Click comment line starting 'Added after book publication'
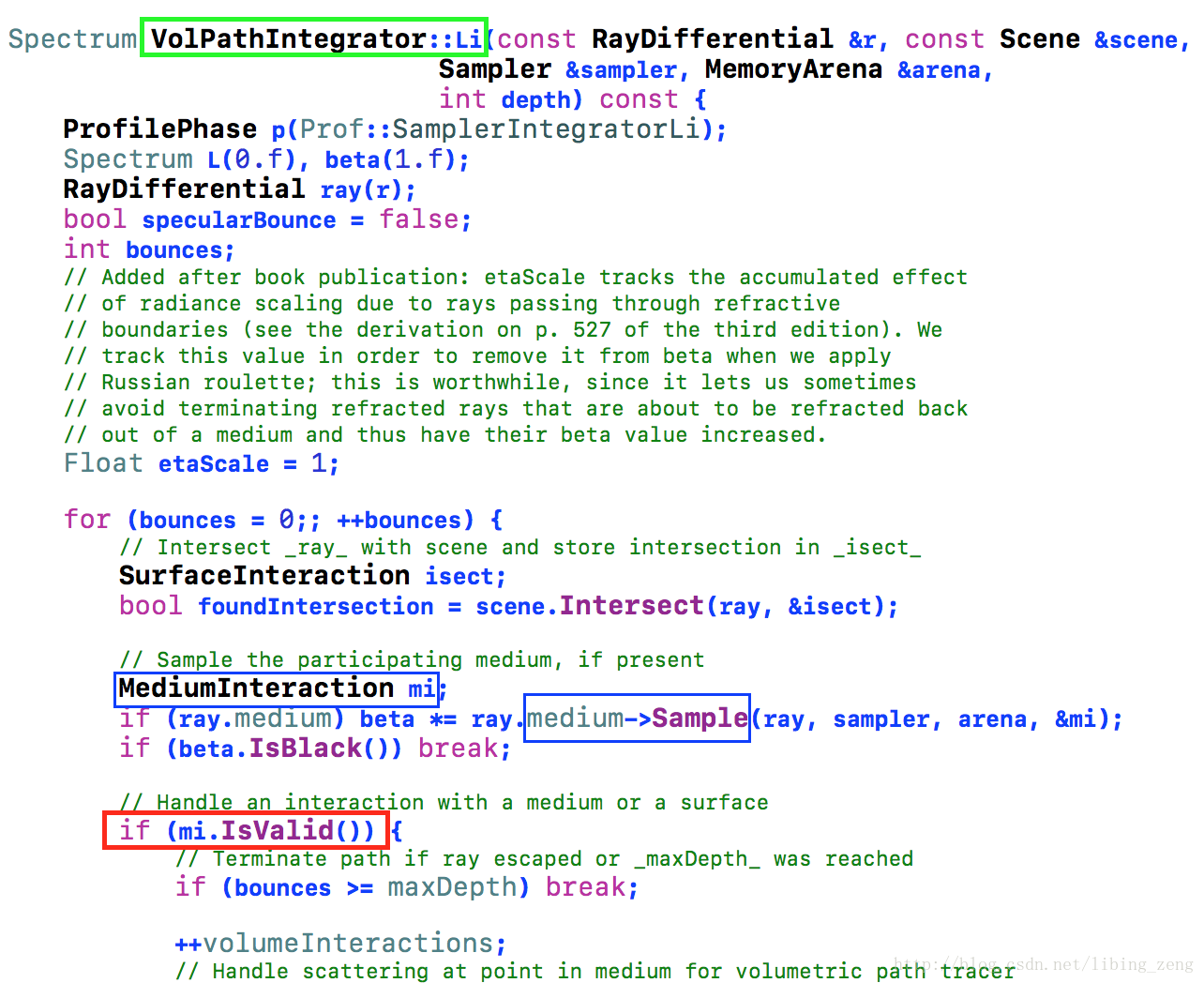 point(516,278)
